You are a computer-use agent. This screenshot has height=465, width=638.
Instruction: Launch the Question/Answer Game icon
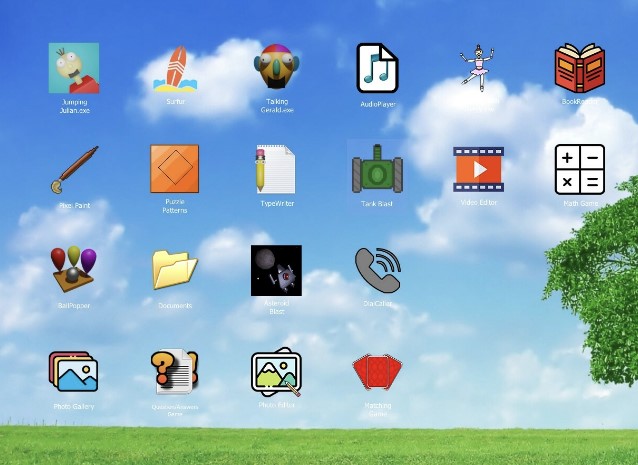point(175,372)
